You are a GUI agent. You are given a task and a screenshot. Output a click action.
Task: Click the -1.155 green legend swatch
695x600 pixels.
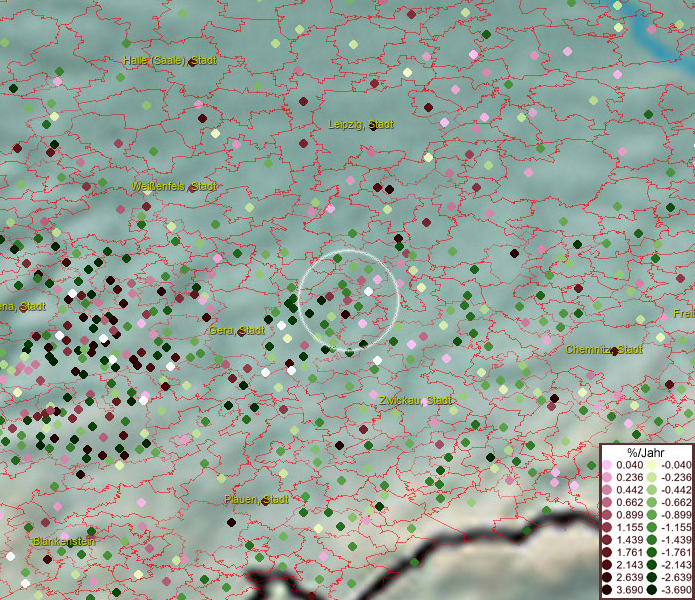tap(652, 528)
